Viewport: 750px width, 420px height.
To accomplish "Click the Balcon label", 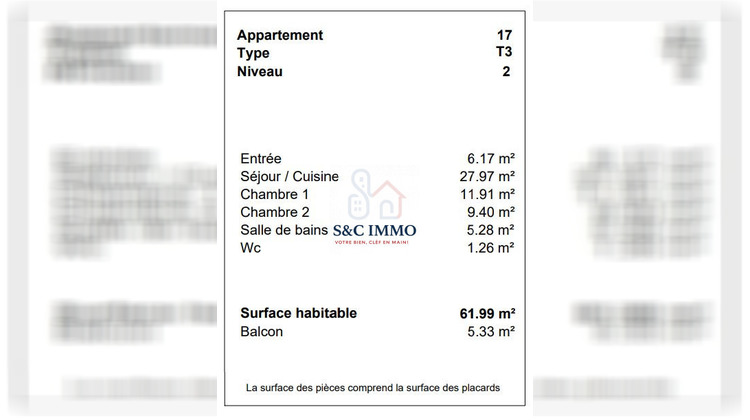I will tap(261, 331).
